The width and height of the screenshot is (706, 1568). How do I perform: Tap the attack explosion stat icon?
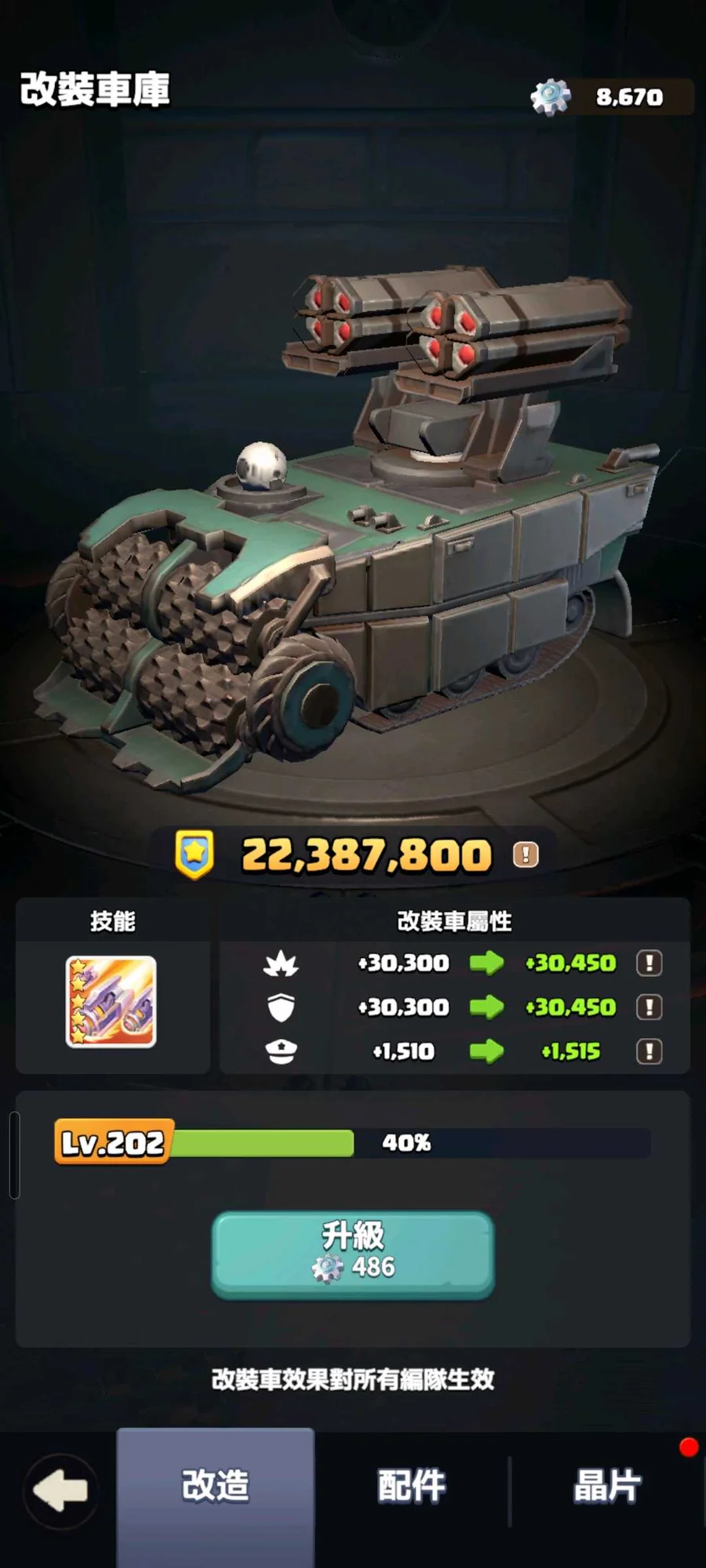(281, 964)
